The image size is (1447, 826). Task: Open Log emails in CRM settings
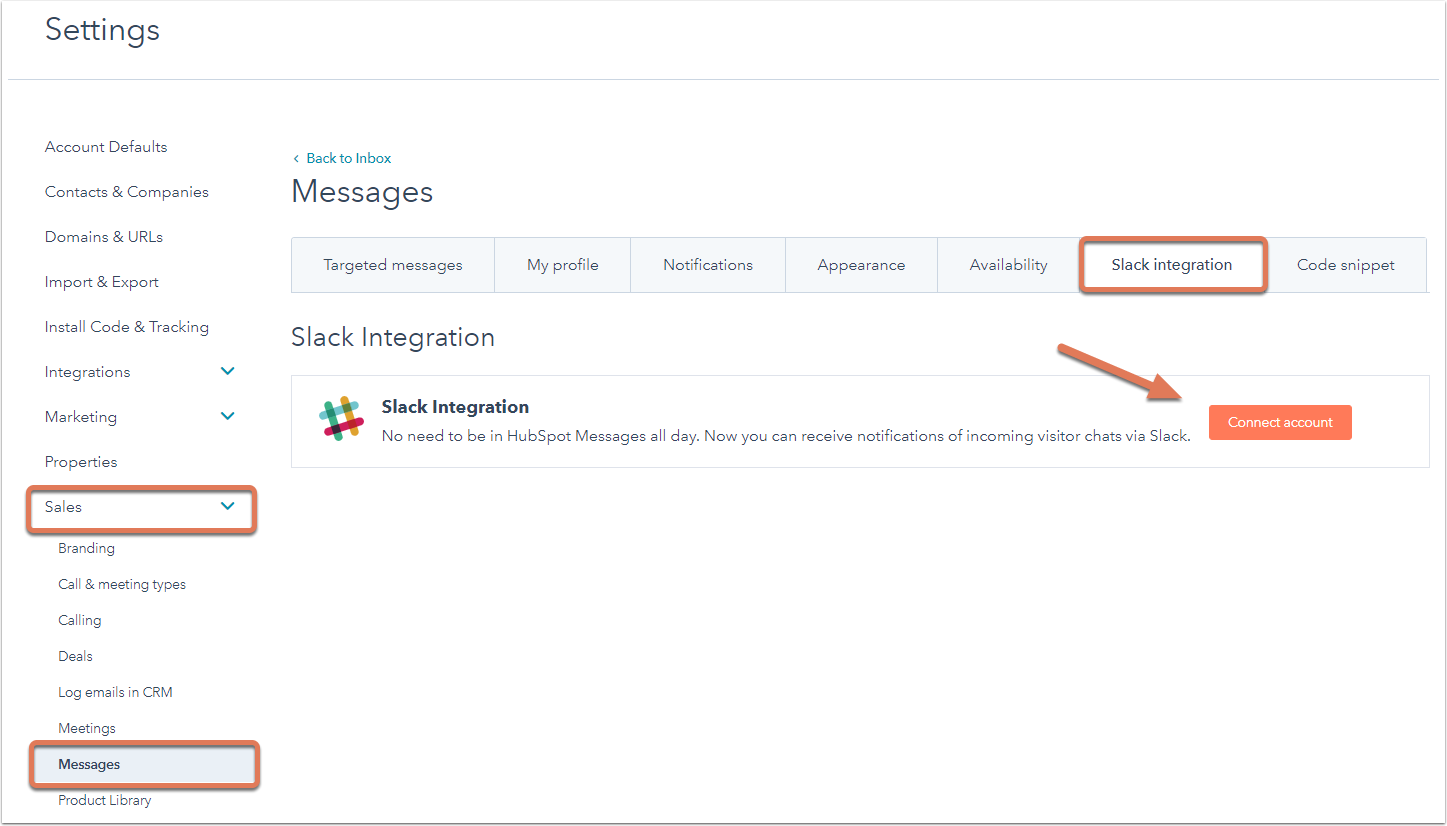click(x=115, y=692)
